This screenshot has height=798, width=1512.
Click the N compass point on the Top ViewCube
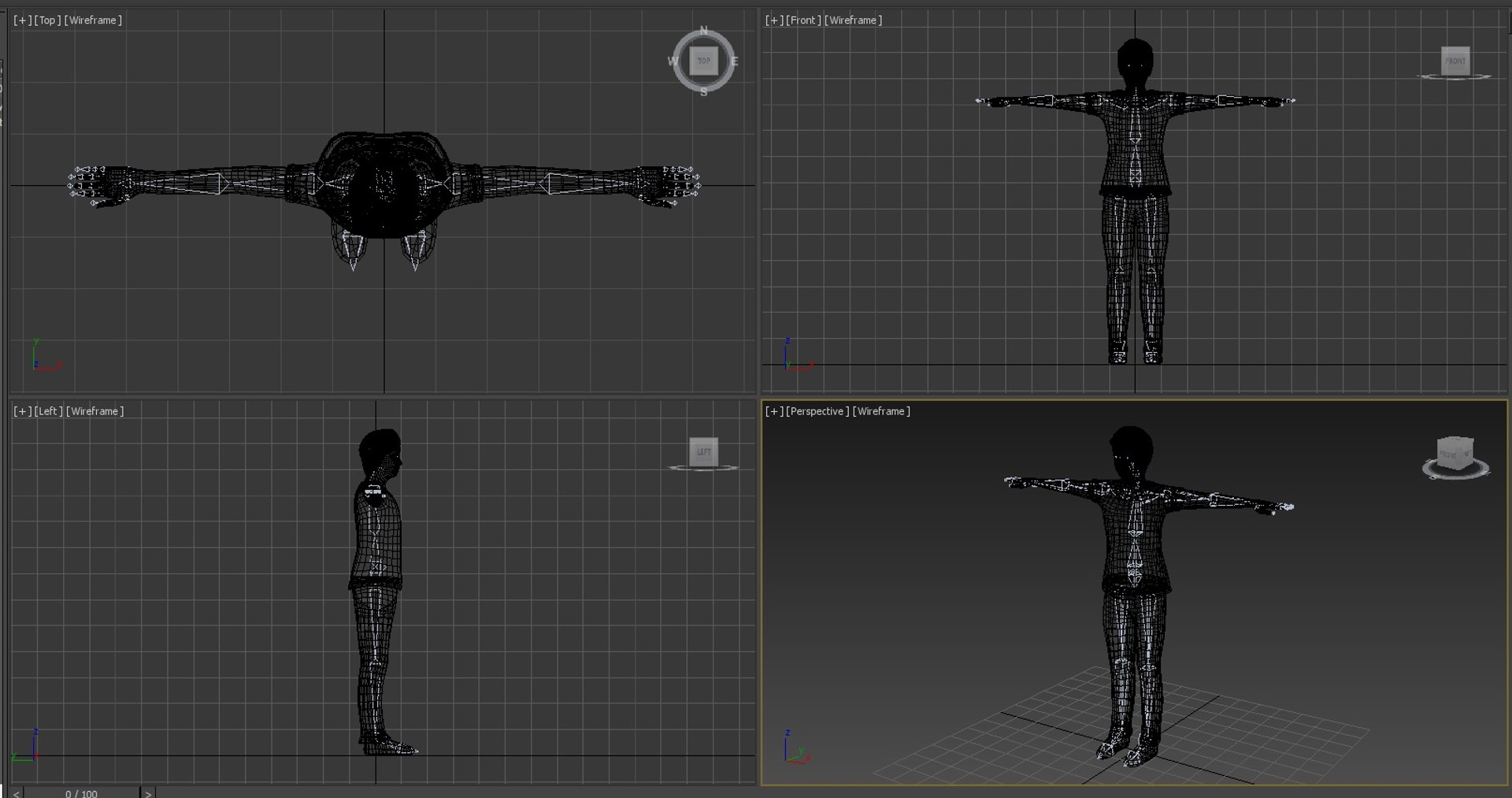tap(703, 31)
